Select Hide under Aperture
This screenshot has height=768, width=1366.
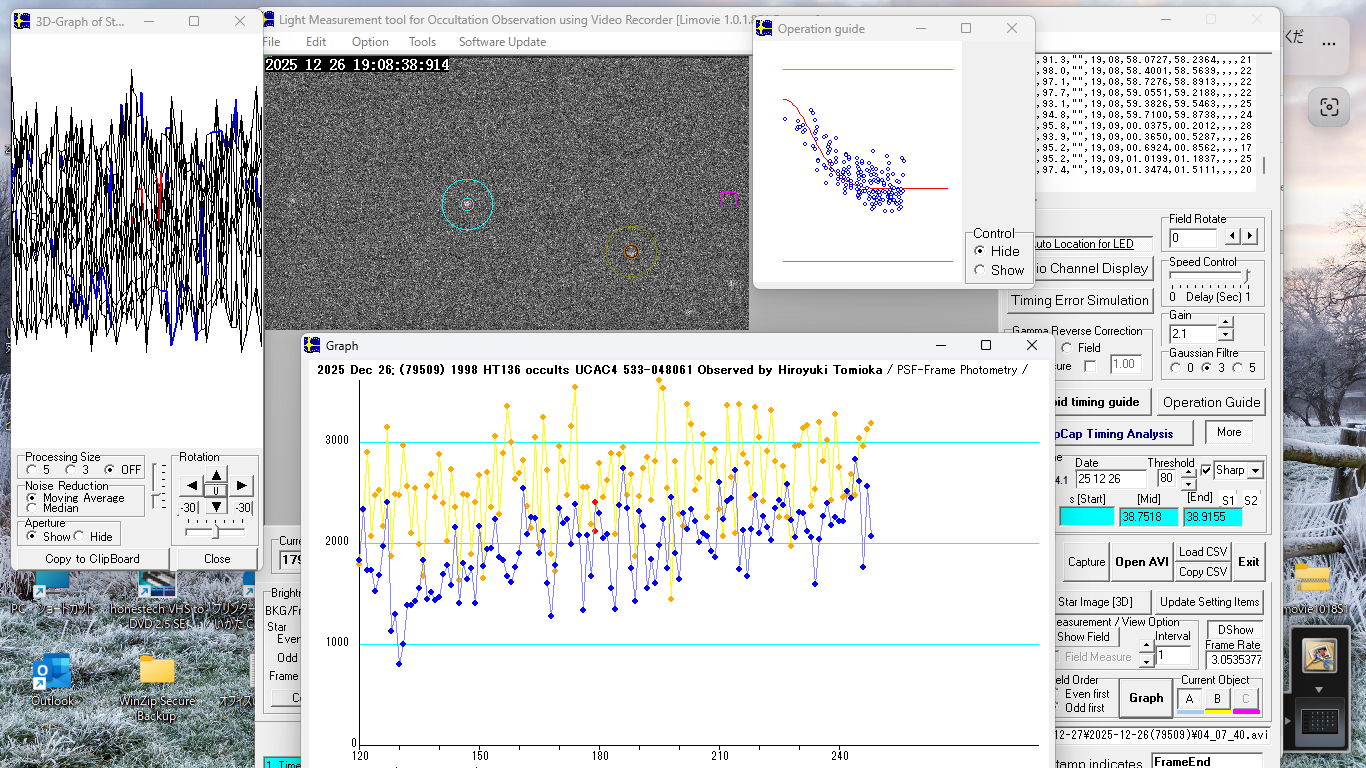pyautogui.click(x=79, y=537)
